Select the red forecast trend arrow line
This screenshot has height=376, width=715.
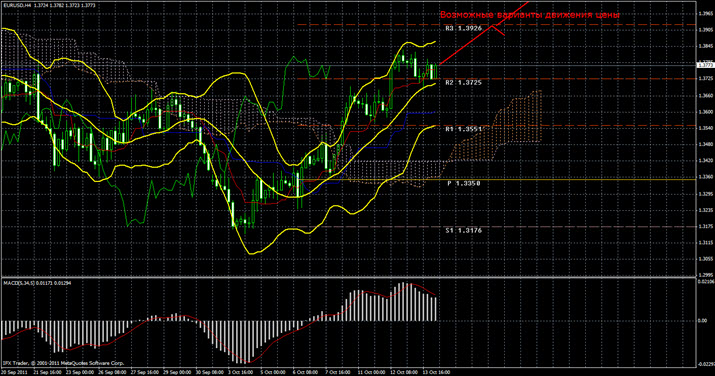coord(483,33)
